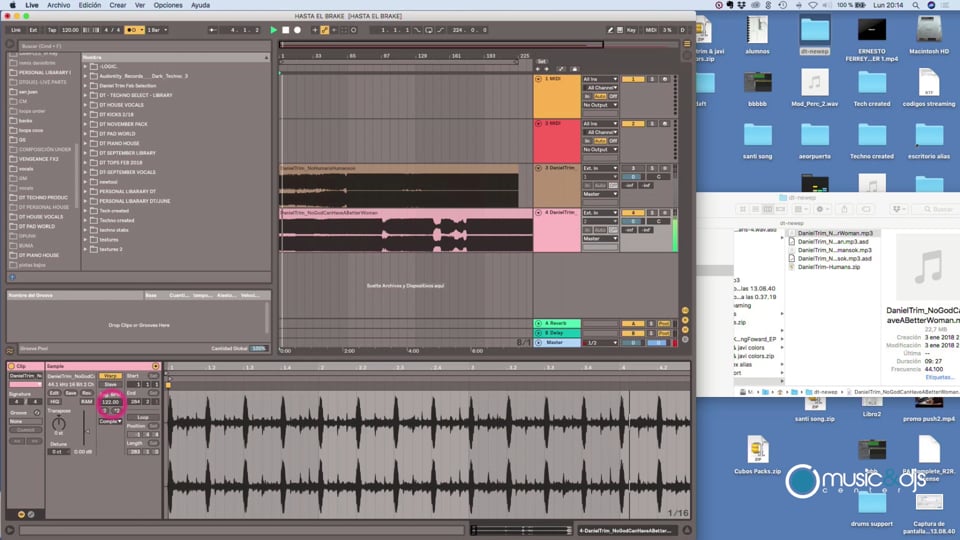Screen dimensions: 960x540
Task: Click the Groove Pool wave icon
Action: [10, 350]
